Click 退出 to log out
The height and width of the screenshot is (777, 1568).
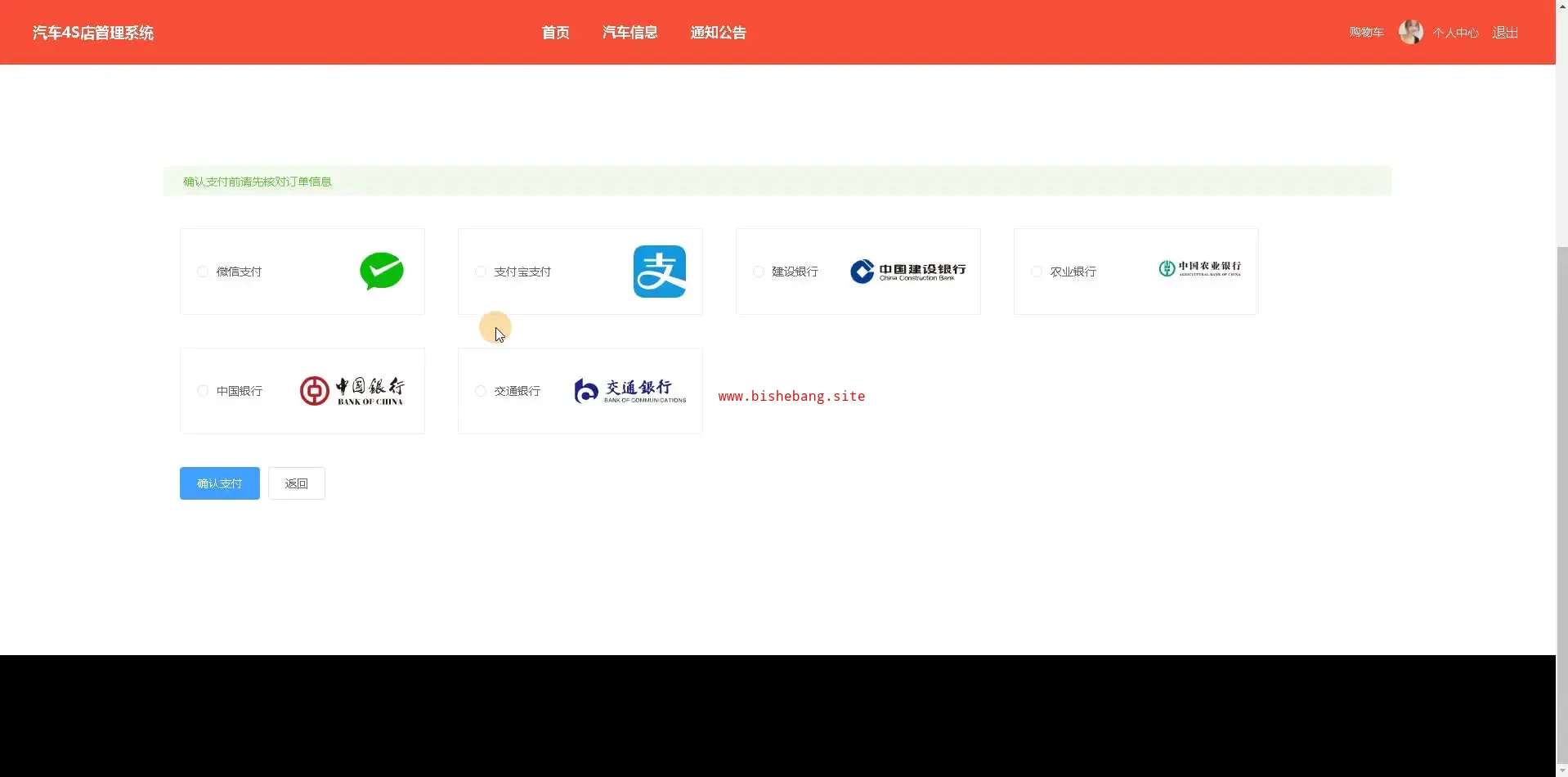point(1505,33)
